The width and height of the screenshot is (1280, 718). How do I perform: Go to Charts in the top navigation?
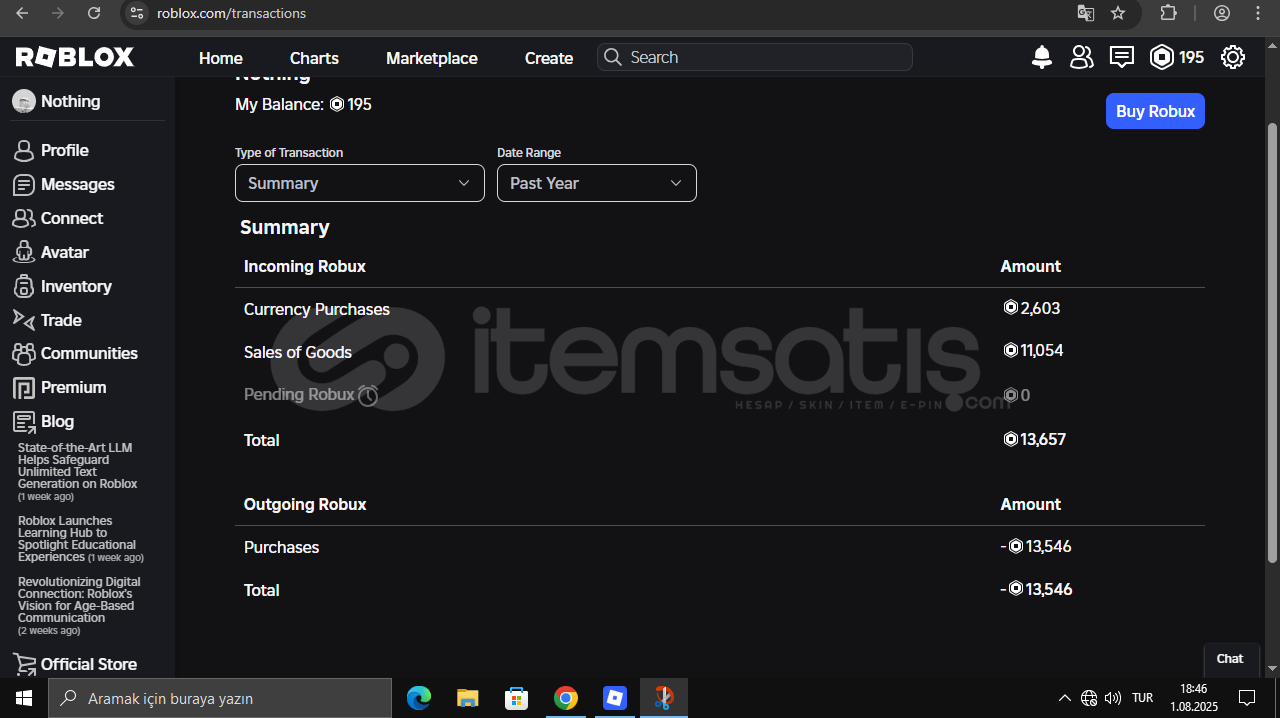coord(314,58)
